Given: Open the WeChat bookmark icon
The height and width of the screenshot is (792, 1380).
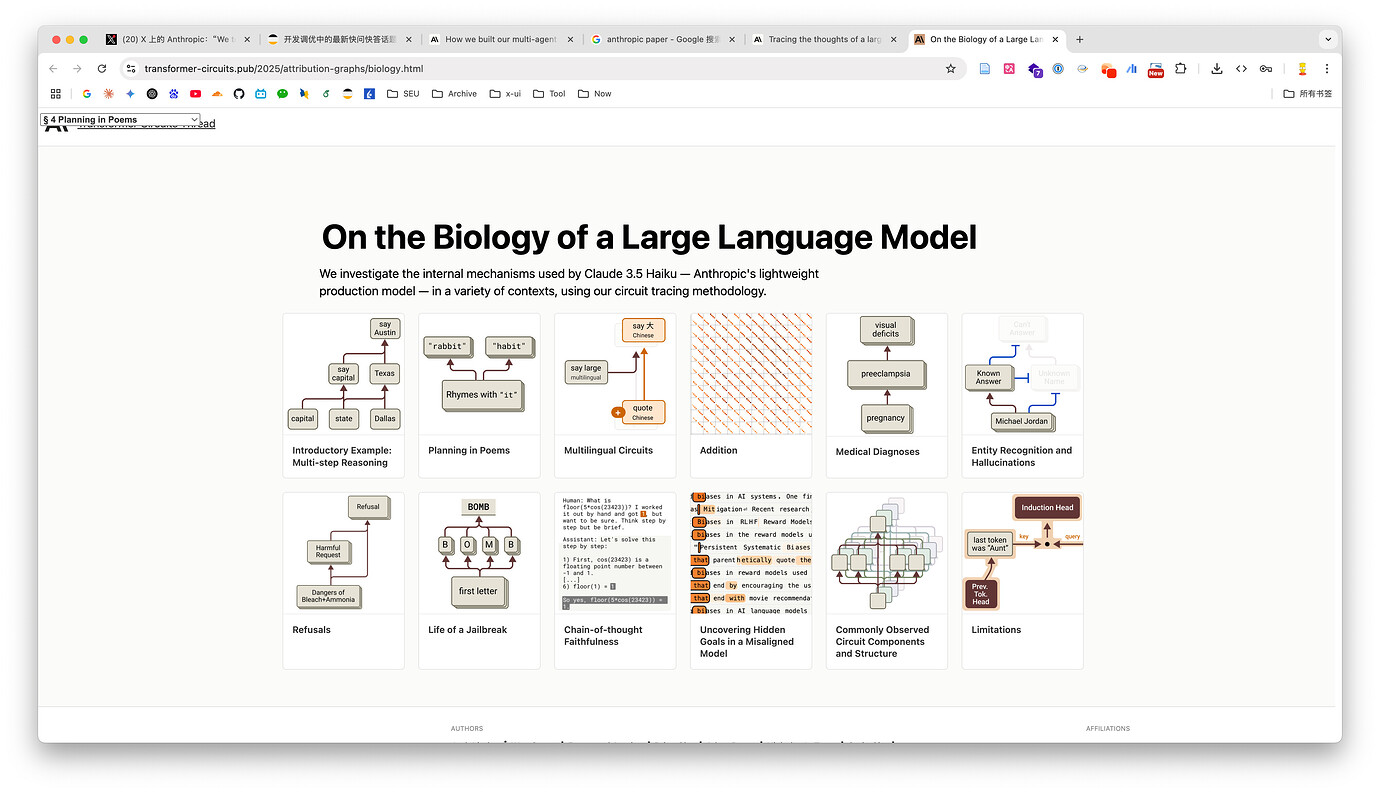Looking at the screenshot, I should pyautogui.click(x=282, y=94).
